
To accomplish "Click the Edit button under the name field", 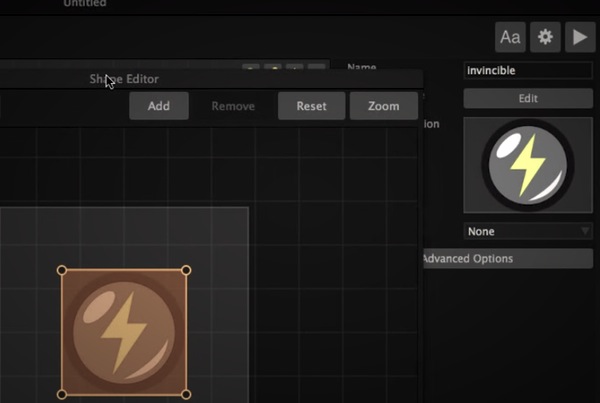I will [x=528, y=98].
